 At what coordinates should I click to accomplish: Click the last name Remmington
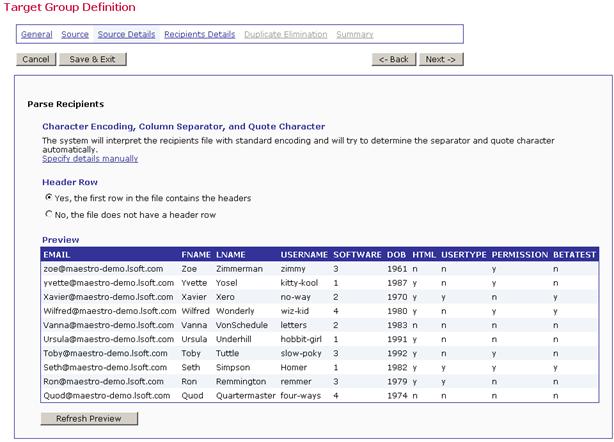pos(241,382)
